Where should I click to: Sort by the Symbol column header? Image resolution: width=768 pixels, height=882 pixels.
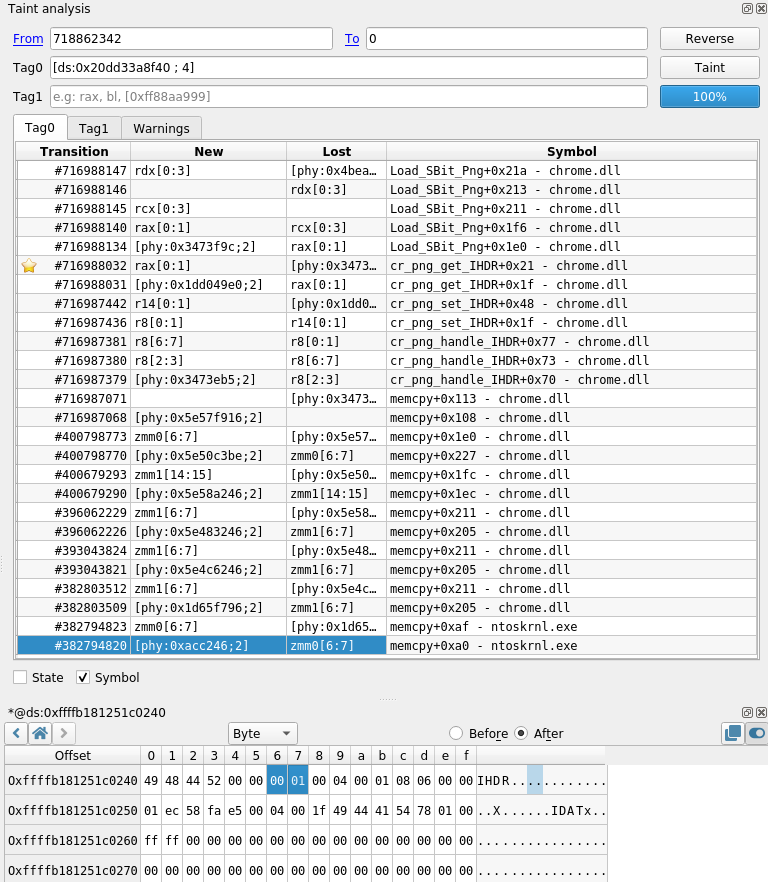(x=572, y=151)
